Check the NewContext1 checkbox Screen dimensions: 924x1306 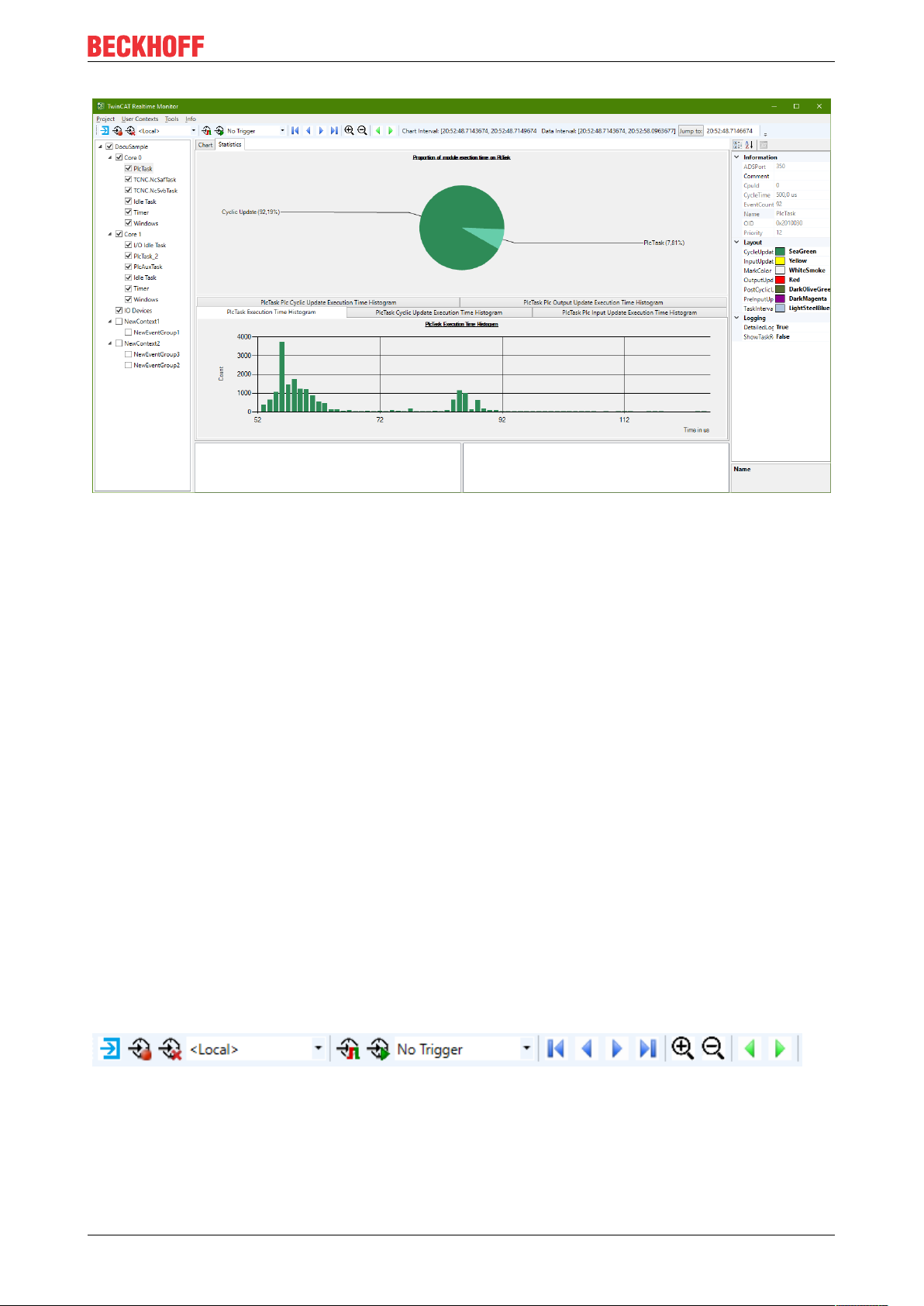click(119, 321)
